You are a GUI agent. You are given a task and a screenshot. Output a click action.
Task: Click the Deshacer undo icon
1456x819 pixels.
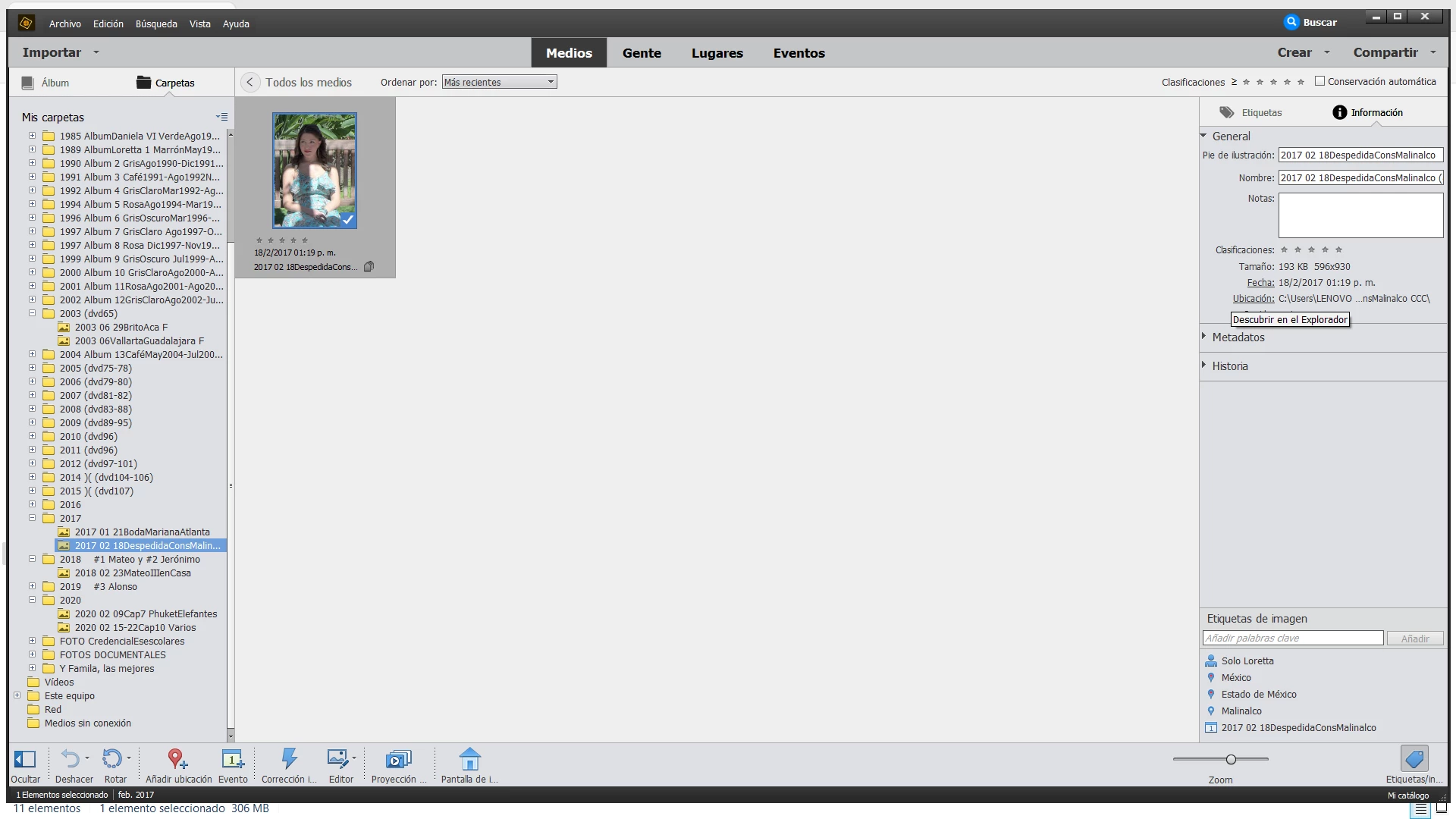click(x=70, y=759)
